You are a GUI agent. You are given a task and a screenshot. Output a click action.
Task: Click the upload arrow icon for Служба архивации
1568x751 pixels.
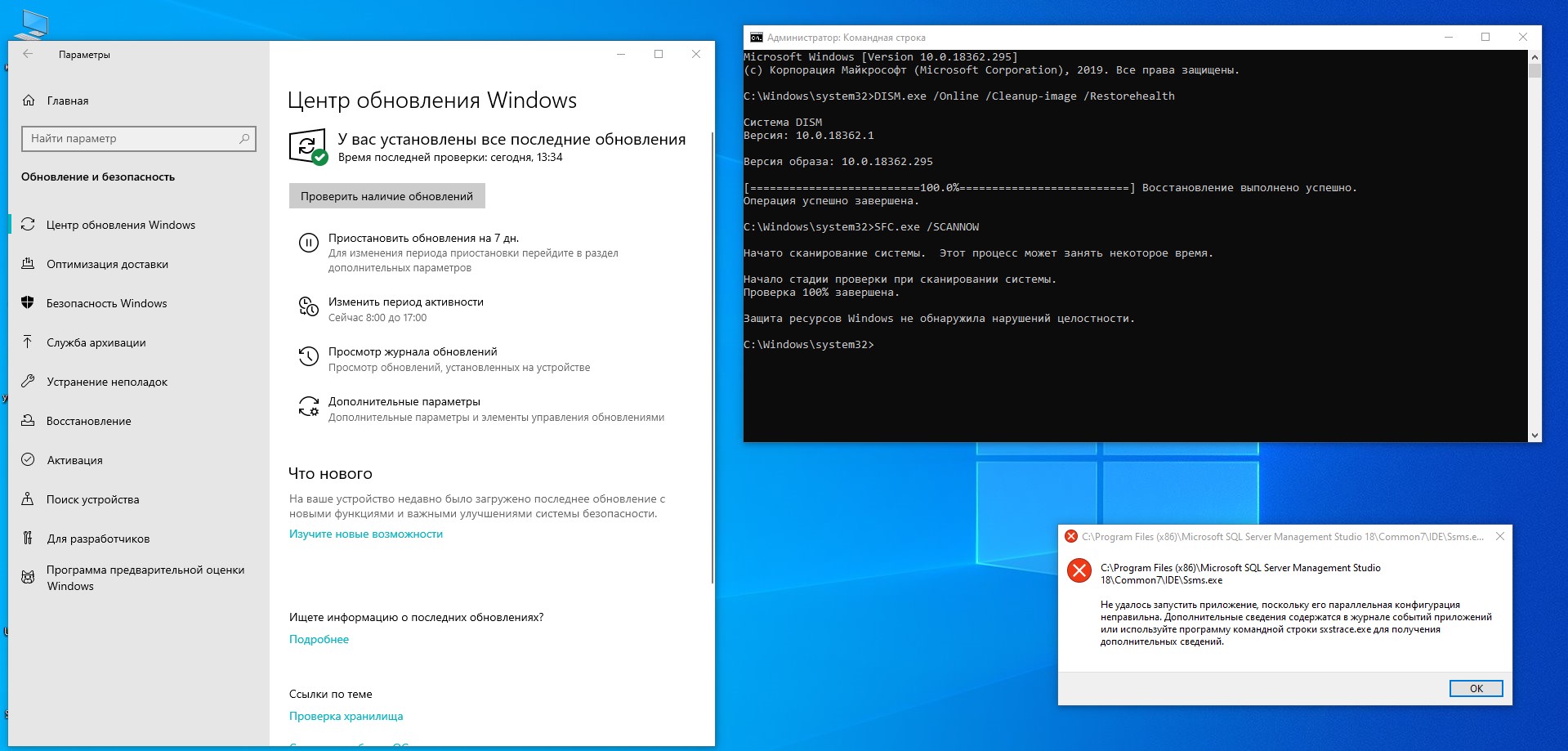(28, 342)
